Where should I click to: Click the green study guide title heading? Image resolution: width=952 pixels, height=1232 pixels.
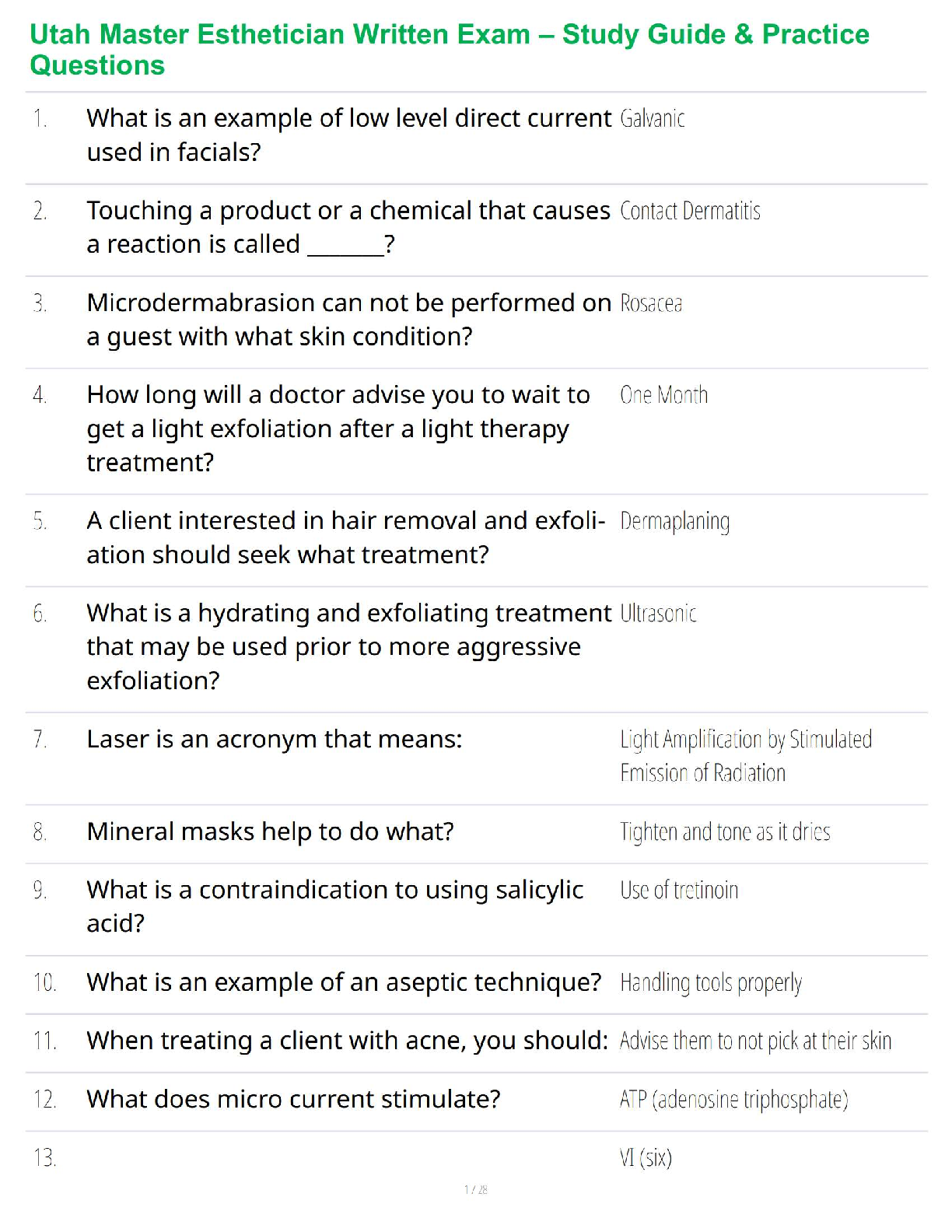(450, 49)
